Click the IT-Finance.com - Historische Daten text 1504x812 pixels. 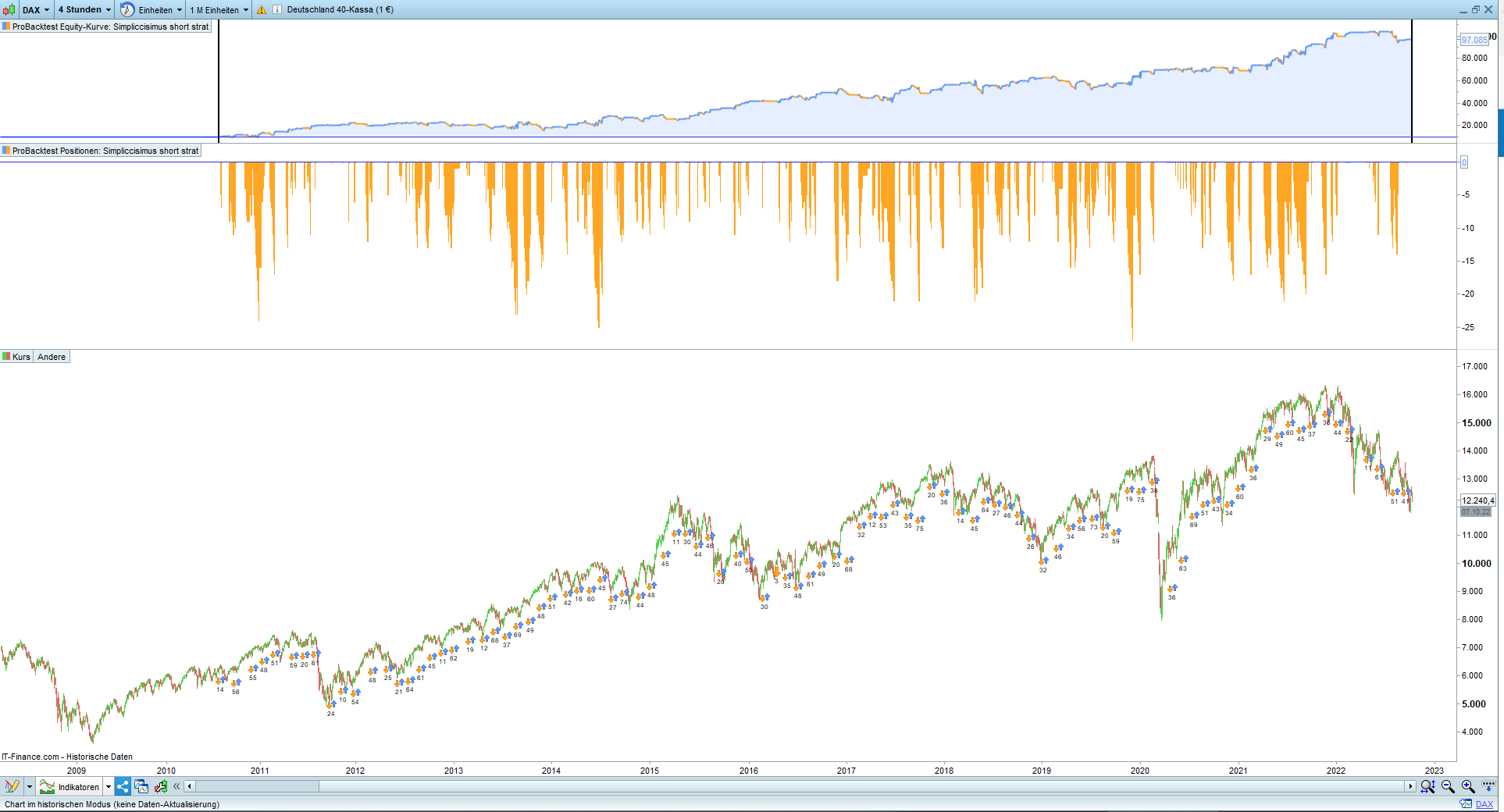(67, 757)
